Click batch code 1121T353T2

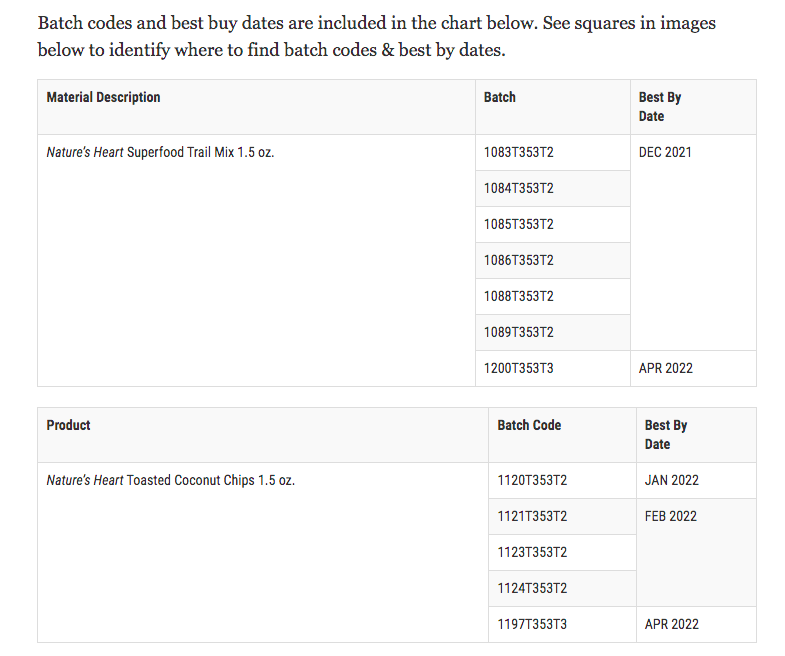532,516
